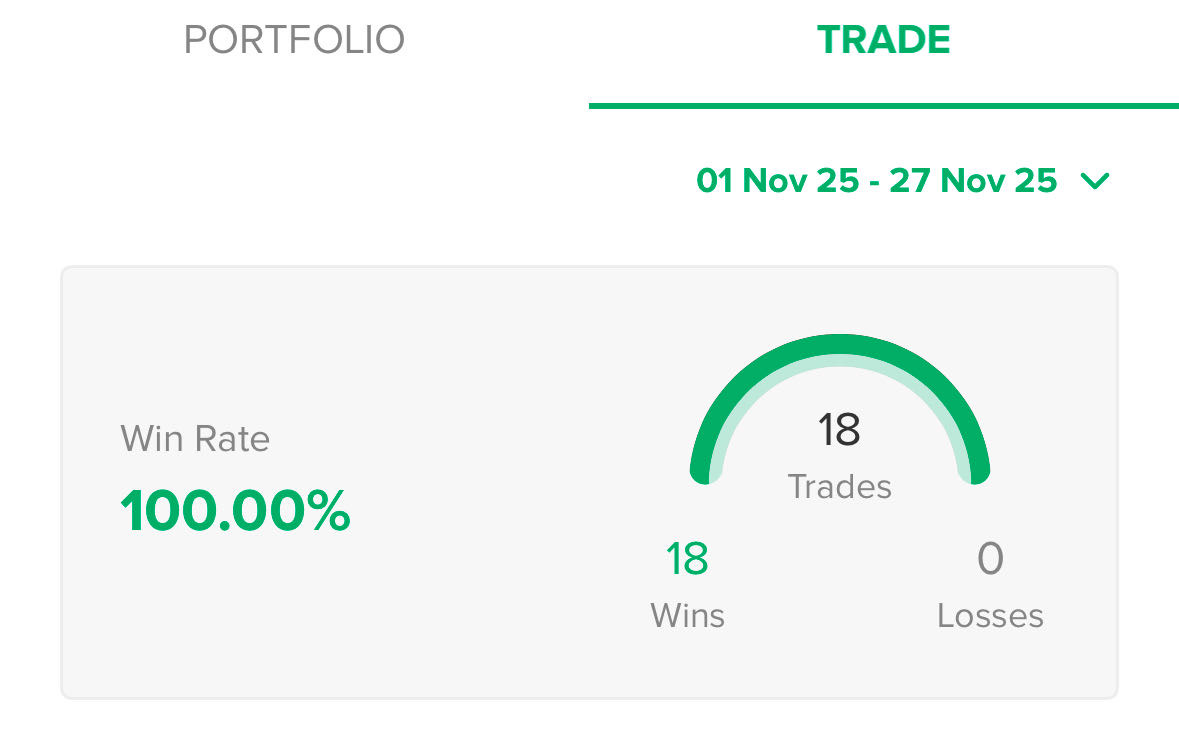Tap the 0 losses number
The image size is (1179, 733).
[x=990, y=559]
